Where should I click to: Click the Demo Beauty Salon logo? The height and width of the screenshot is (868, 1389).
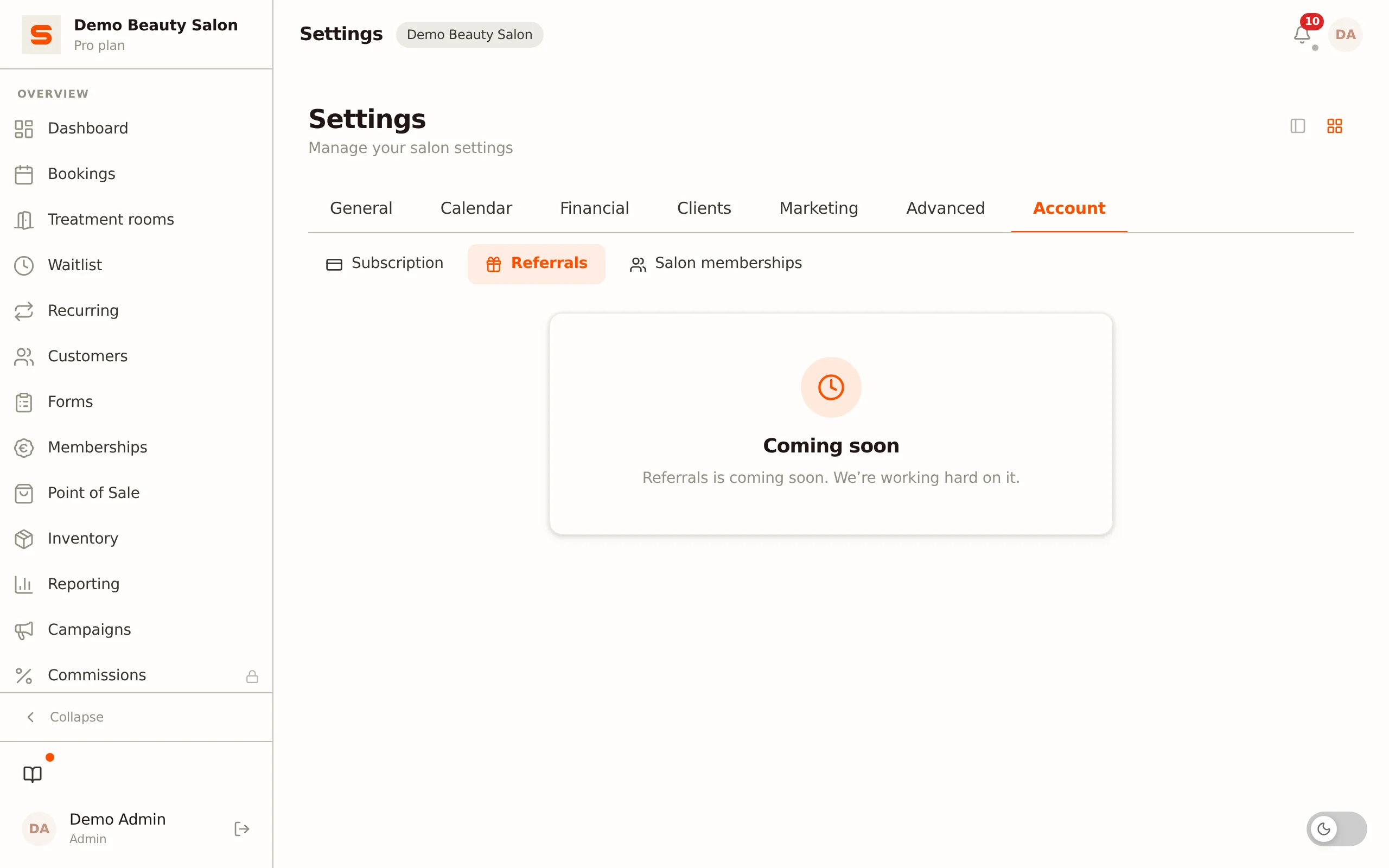click(x=41, y=34)
